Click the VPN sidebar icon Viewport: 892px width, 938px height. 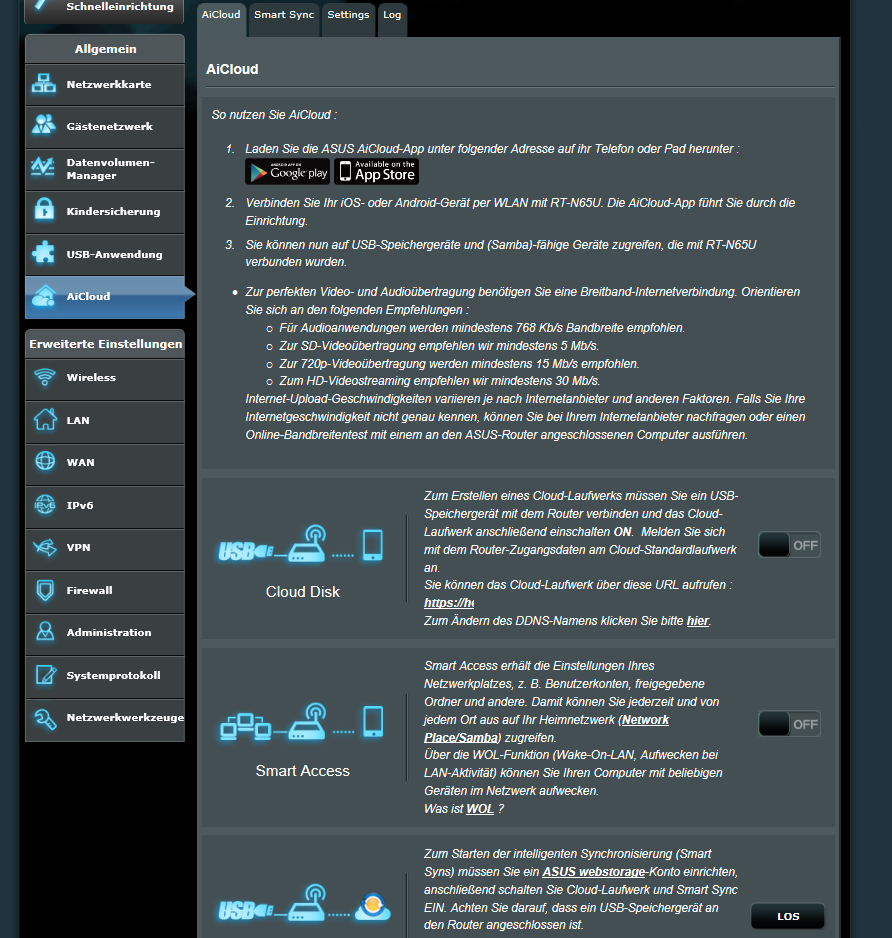tap(45, 548)
